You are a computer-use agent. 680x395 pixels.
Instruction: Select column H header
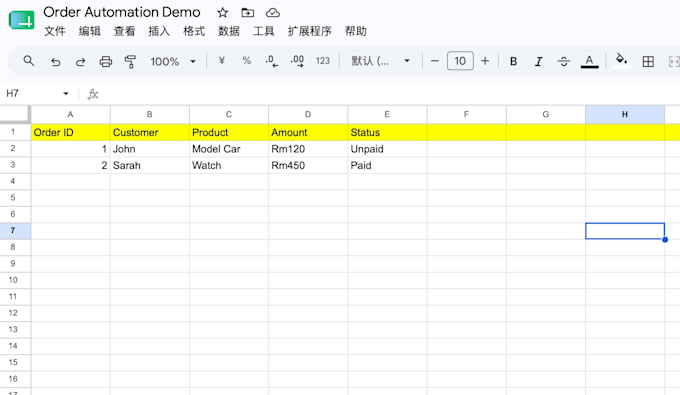coord(625,114)
